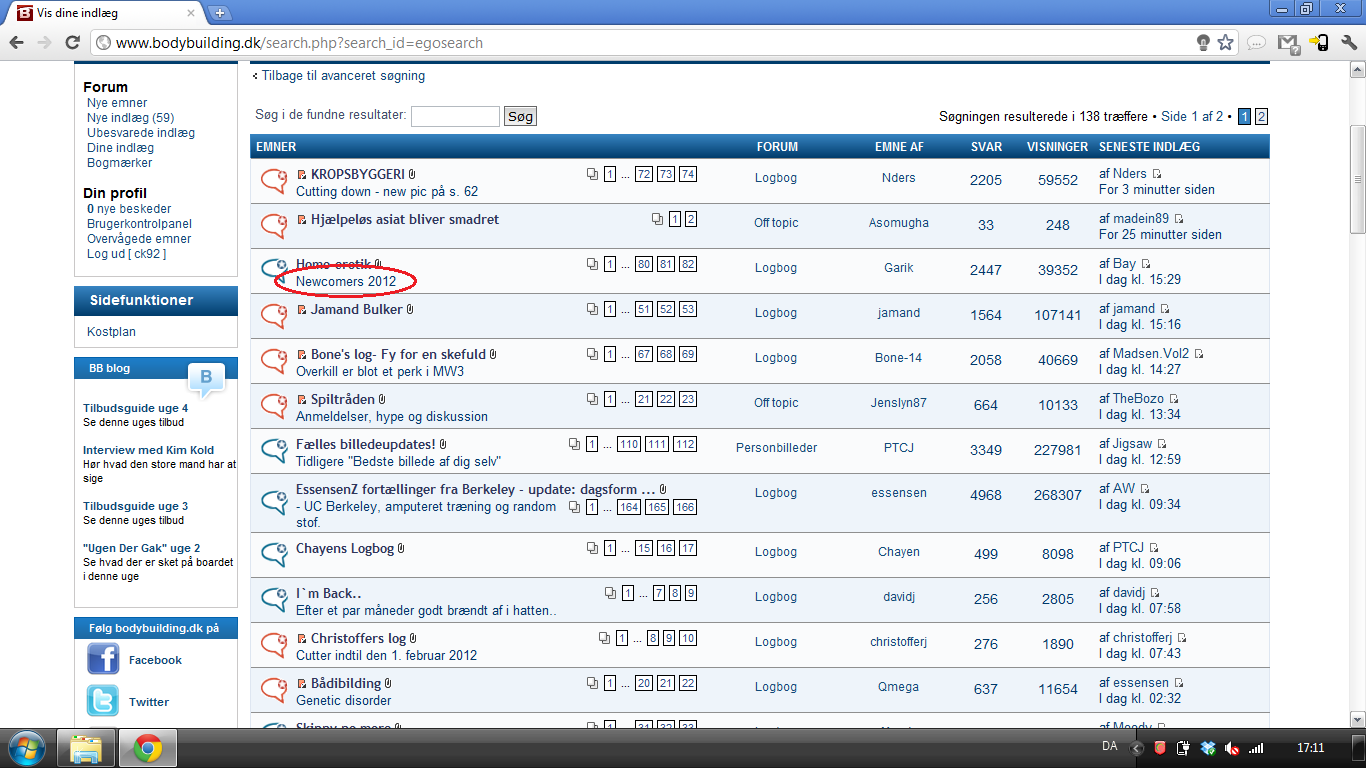Focus search within results field
Viewport: 1366px width, 768px height.
(455, 116)
